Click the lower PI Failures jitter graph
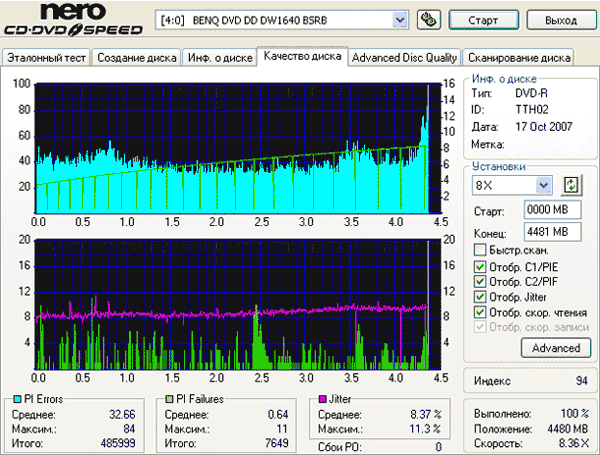 [x=238, y=305]
